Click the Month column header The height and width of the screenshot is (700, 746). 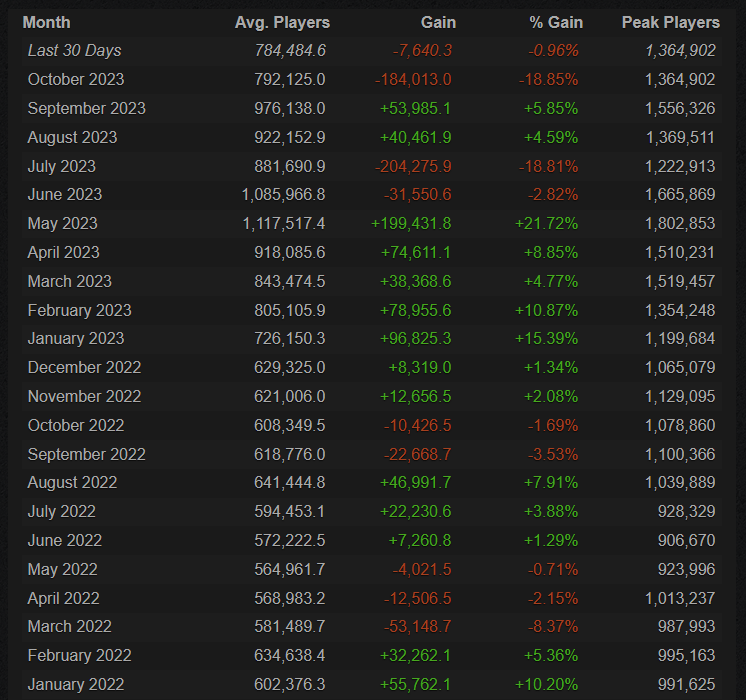(47, 22)
